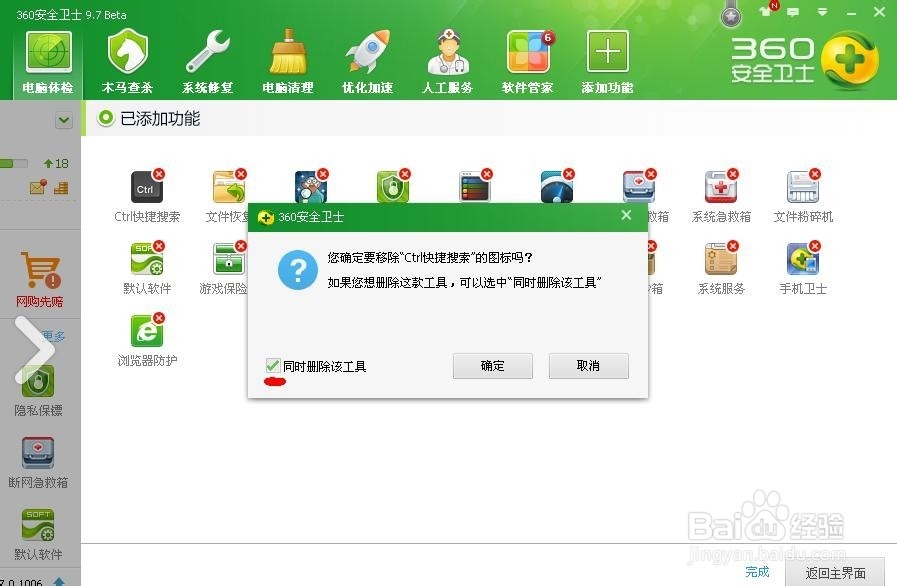Select 隐私保镖 (Privacy Bodyguard) in the sidebar

coord(40,390)
